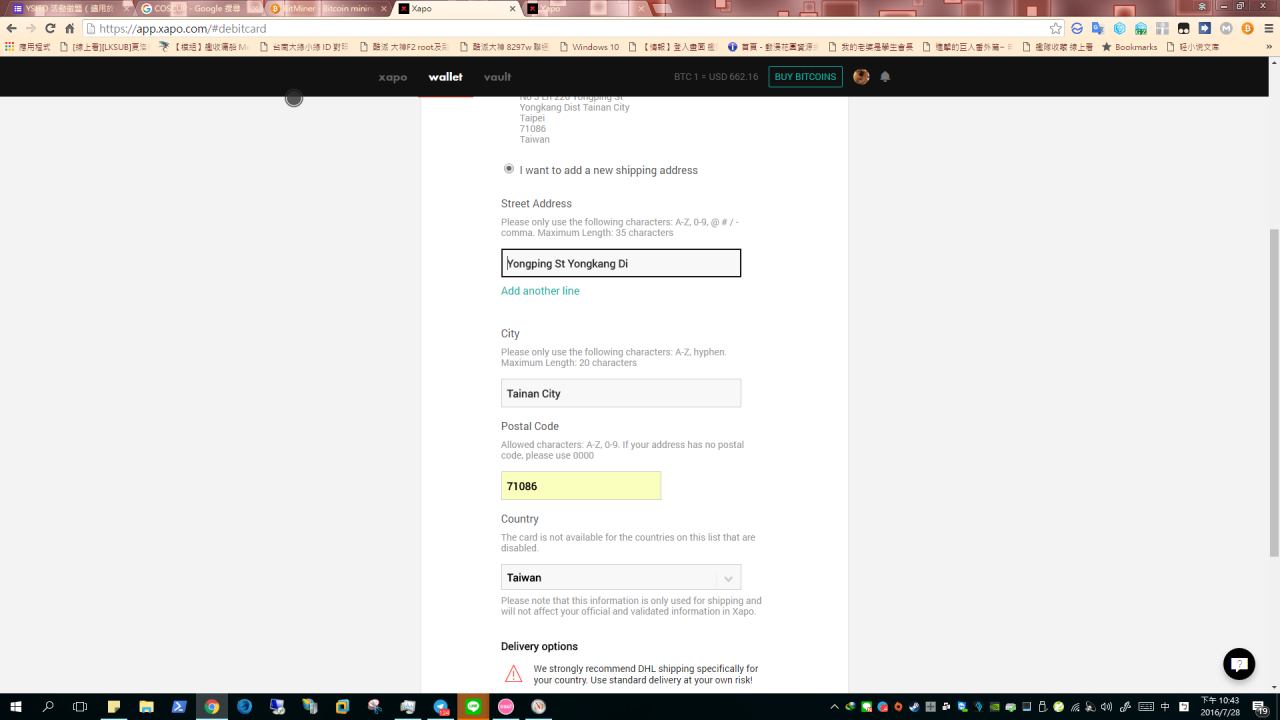The height and width of the screenshot is (720, 1280).
Task: Open File Explorer from the taskbar
Action: point(146,707)
